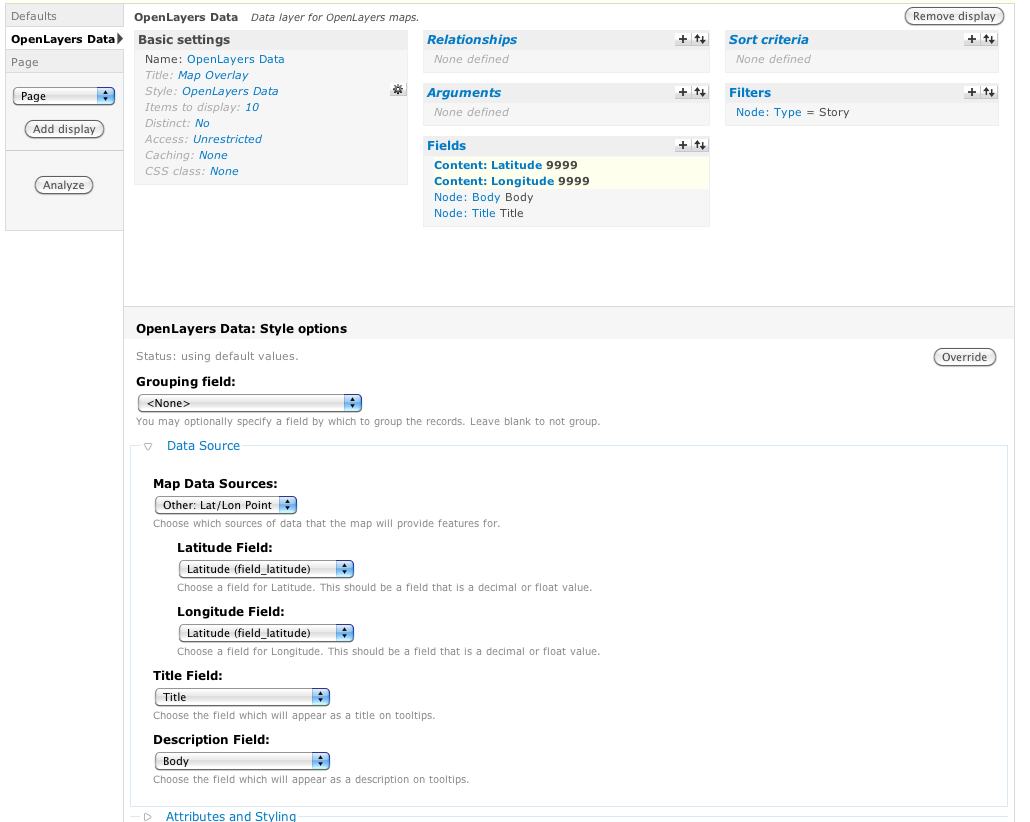
Task: Open the Node: Body field
Action: pyautogui.click(x=467, y=197)
